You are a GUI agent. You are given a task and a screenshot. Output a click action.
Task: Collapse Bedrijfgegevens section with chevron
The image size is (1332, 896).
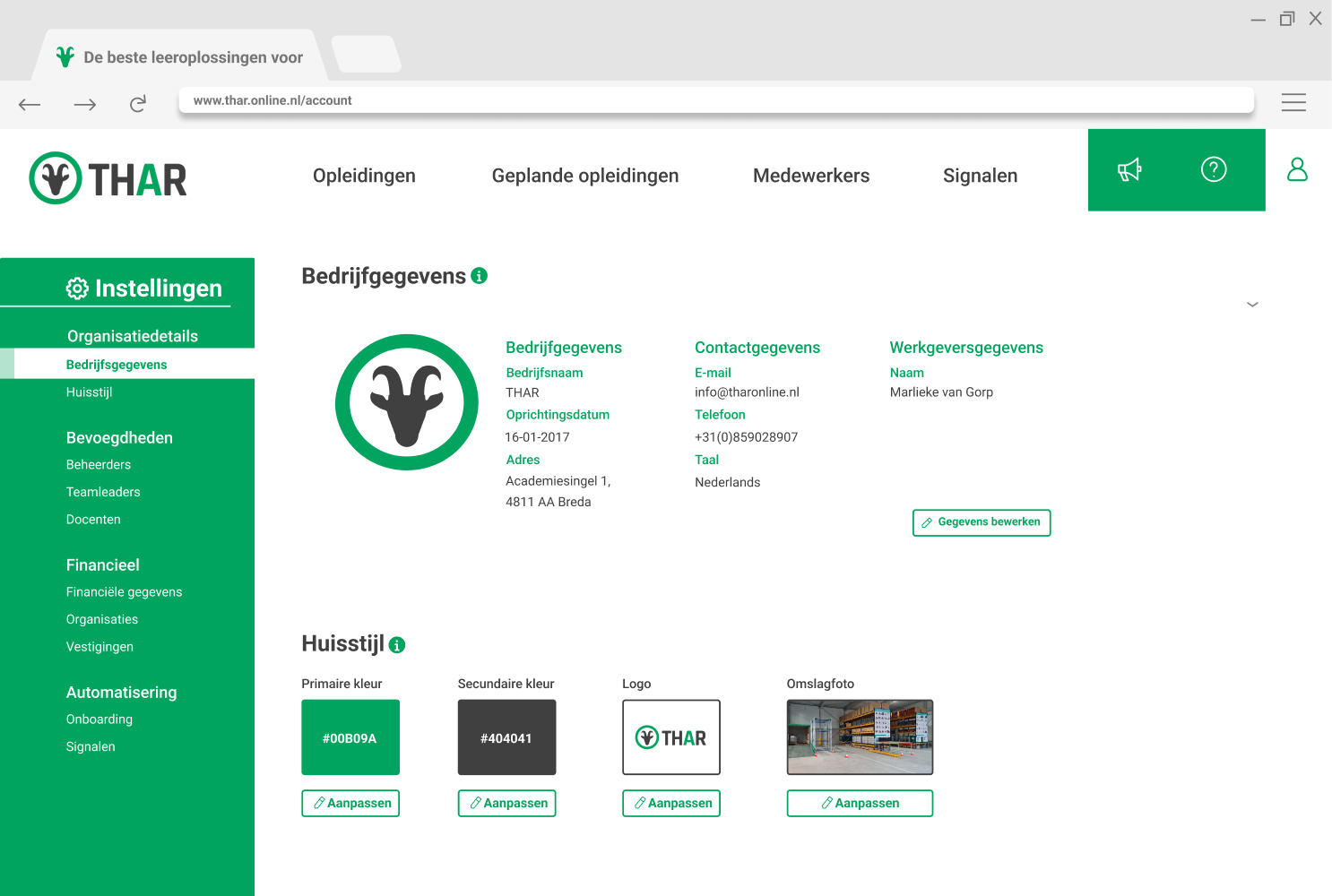[1252, 305]
